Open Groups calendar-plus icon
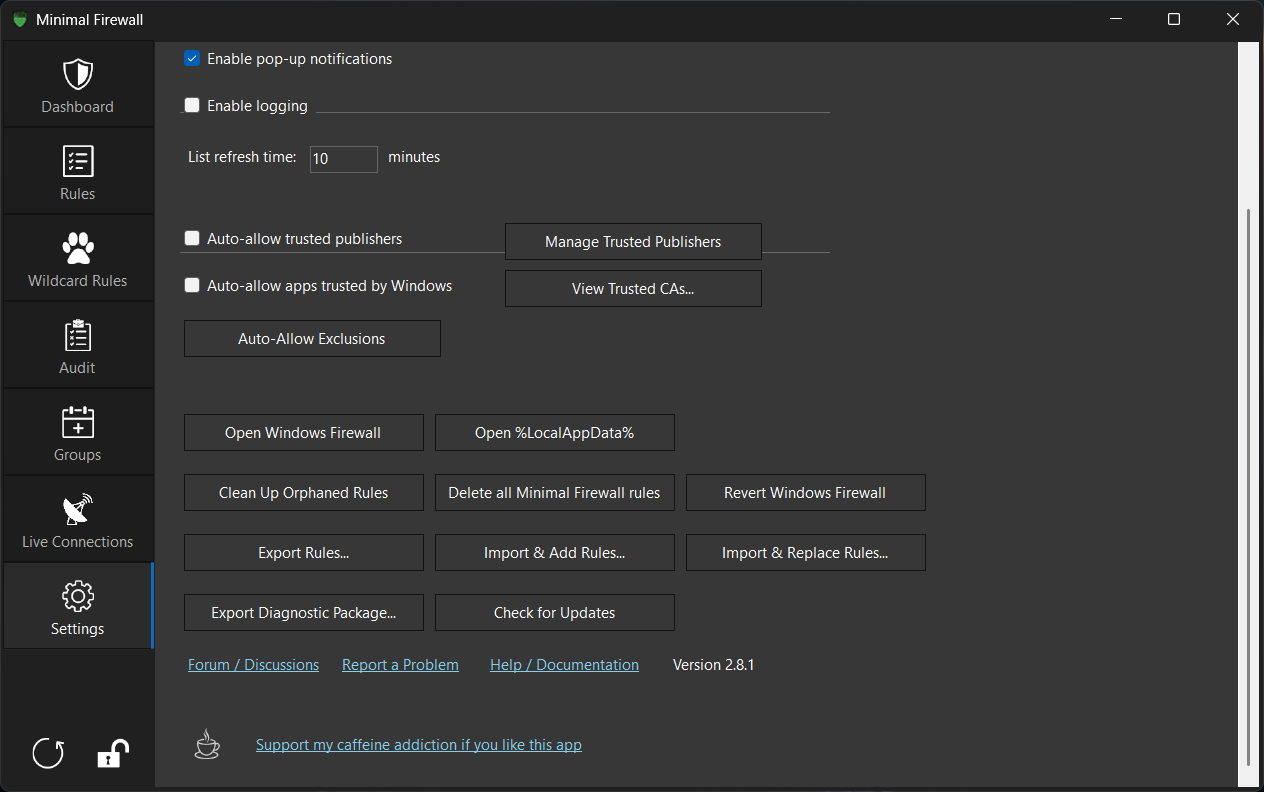The width and height of the screenshot is (1264, 792). tap(78, 422)
